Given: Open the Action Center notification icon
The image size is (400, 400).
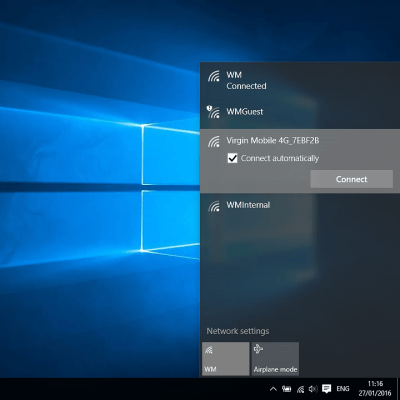Looking at the screenshot, I should (x=326, y=389).
